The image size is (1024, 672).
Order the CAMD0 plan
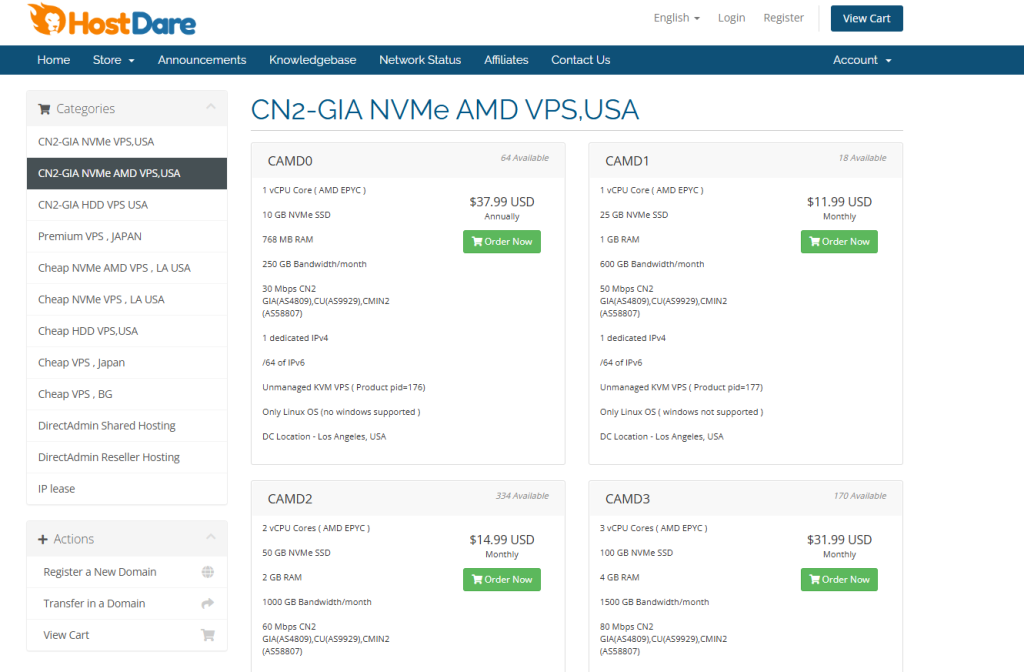(502, 242)
